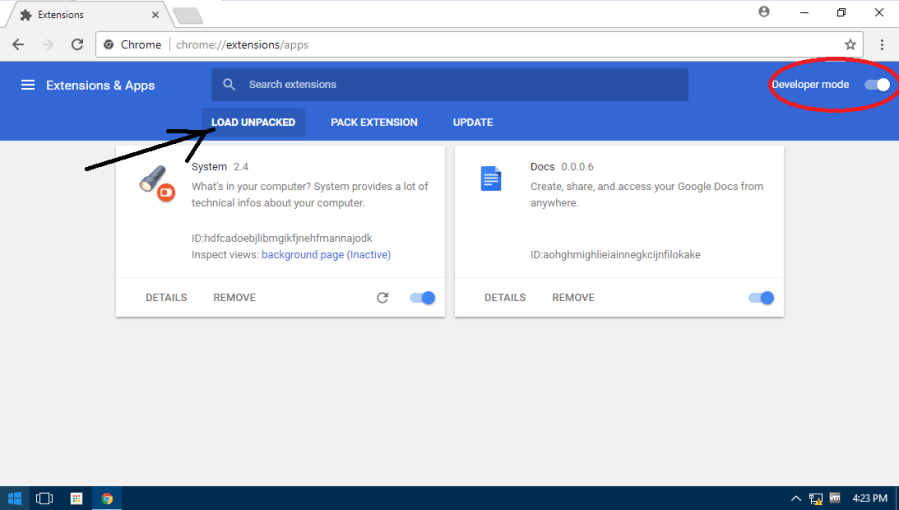Screen dimensions: 899x510
Task: Click the Search extensions field
Action: (450, 85)
